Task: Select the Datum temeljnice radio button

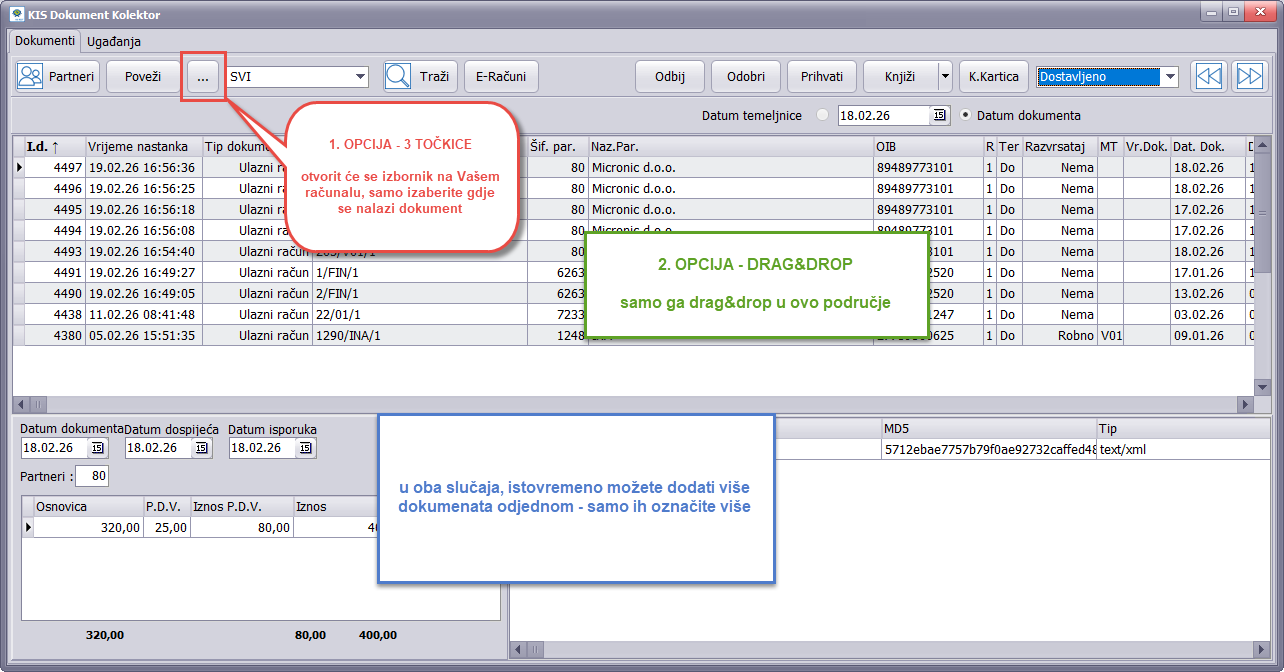Action: (x=823, y=115)
